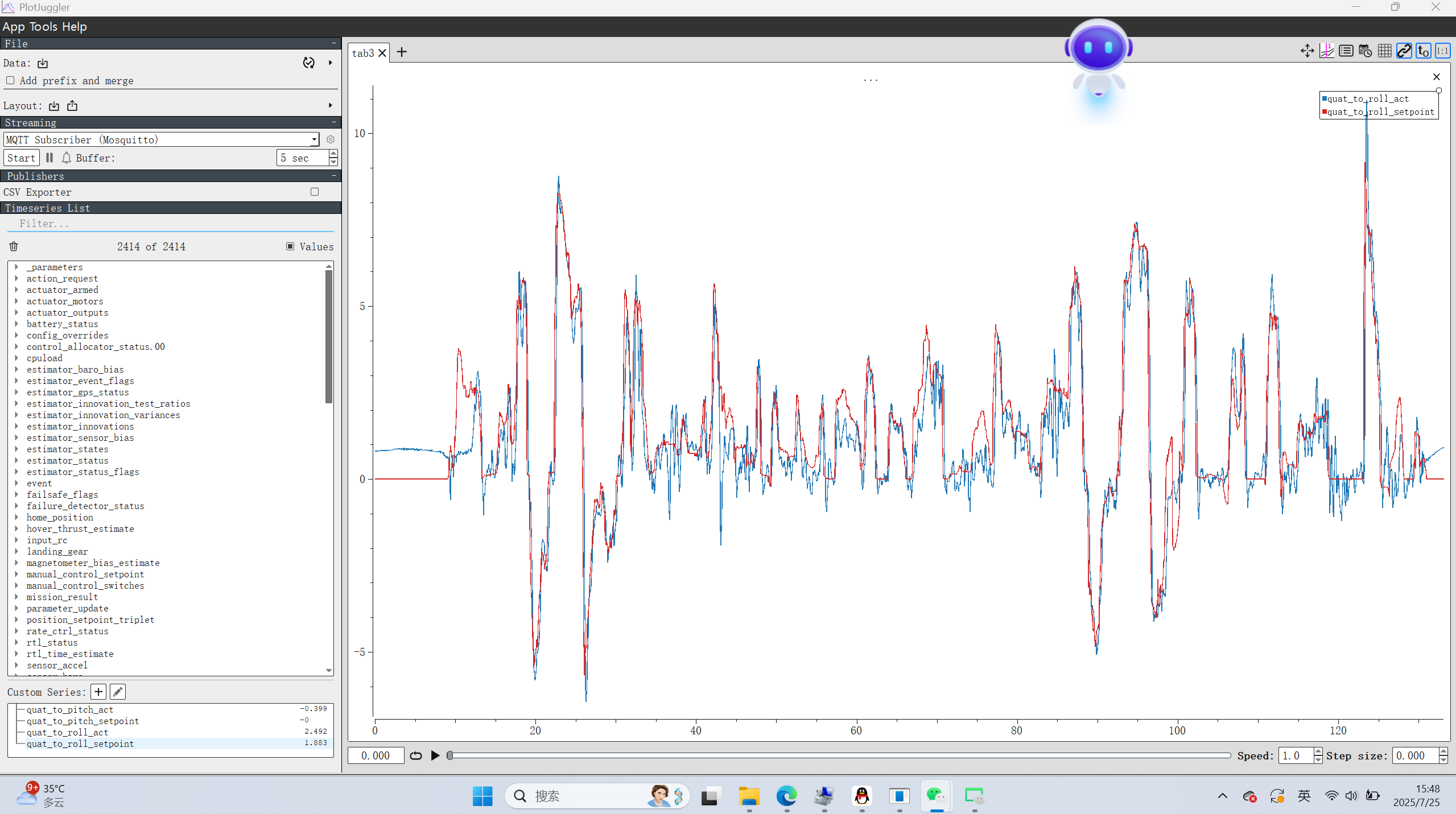Close tab3 using its X icon
Image resolution: width=1456 pixels, height=814 pixels.
[382, 53]
